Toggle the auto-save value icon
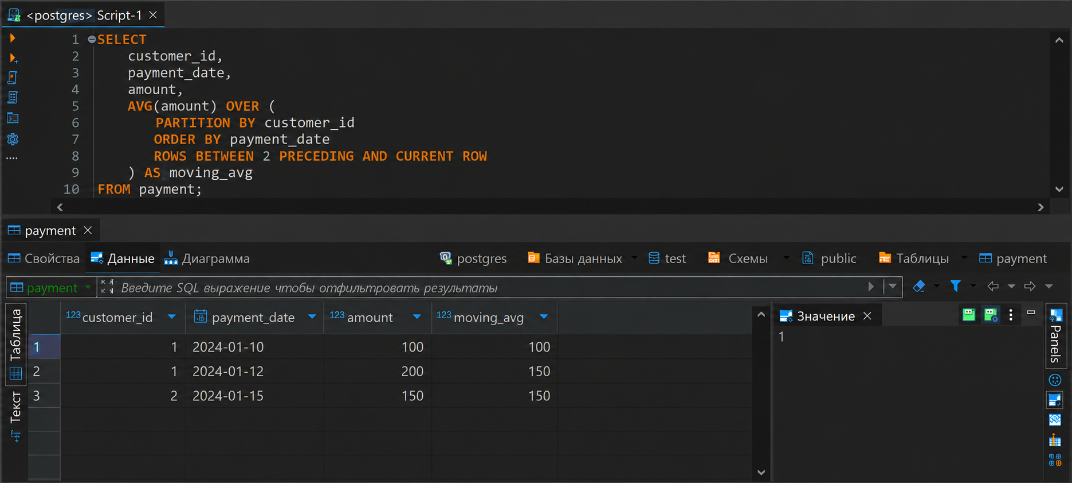Screen dimensions: 1072x483 click(x=991, y=315)
